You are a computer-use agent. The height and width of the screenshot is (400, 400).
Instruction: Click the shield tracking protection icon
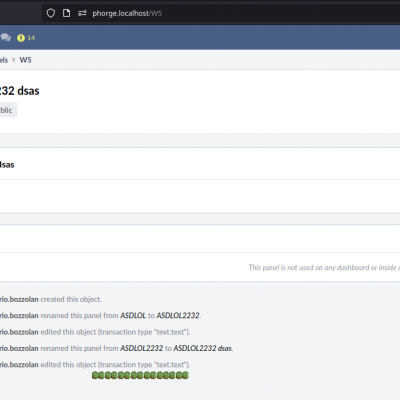click(51, 13)
